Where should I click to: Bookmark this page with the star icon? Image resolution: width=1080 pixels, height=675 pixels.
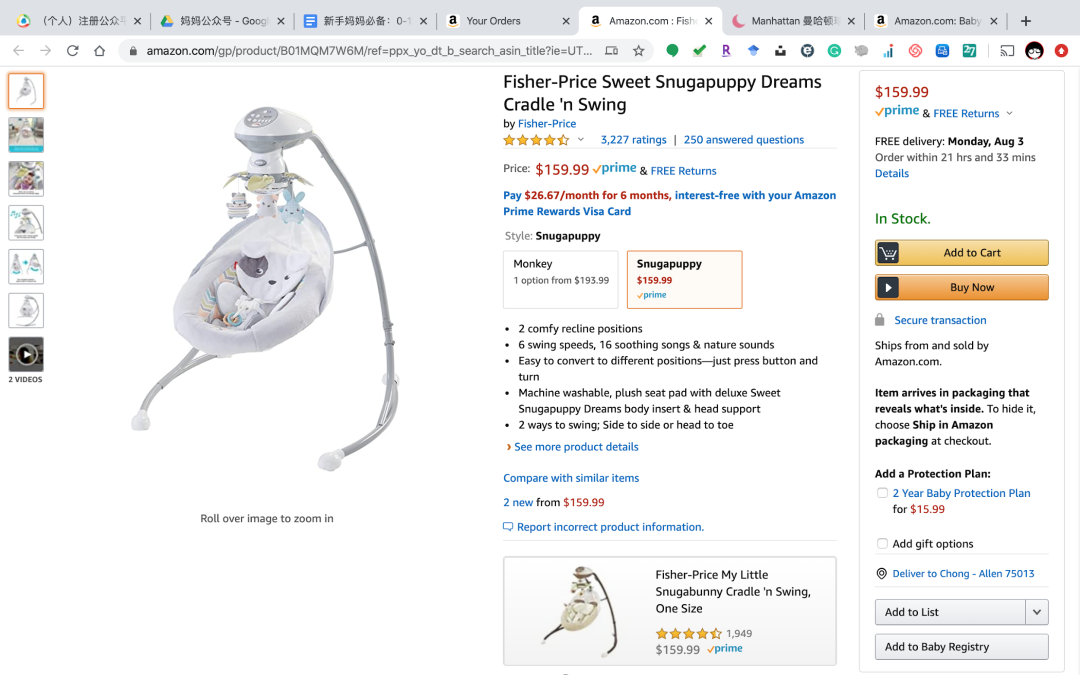tap(639, 51)
